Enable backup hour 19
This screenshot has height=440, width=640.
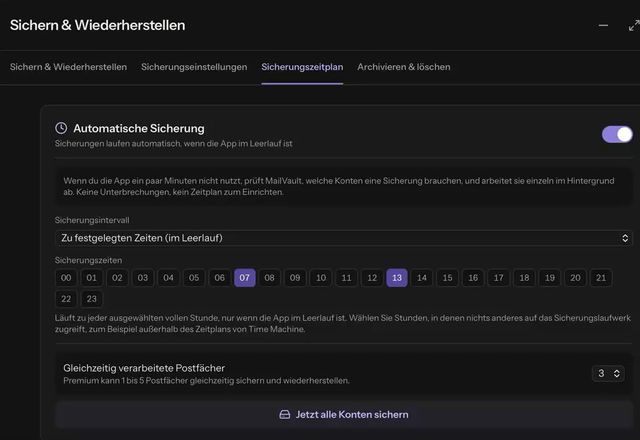point(550,278)
